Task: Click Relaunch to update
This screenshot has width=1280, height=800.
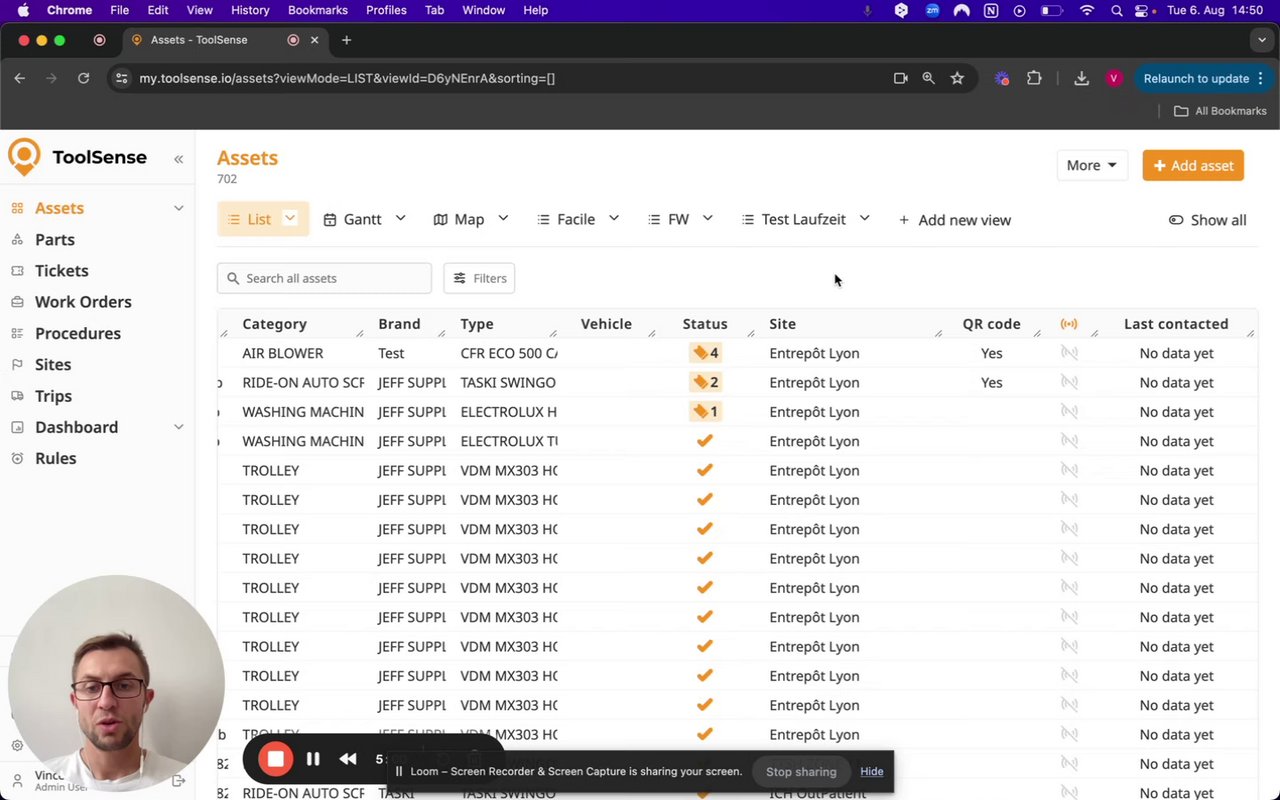Action: point(1196,78)
